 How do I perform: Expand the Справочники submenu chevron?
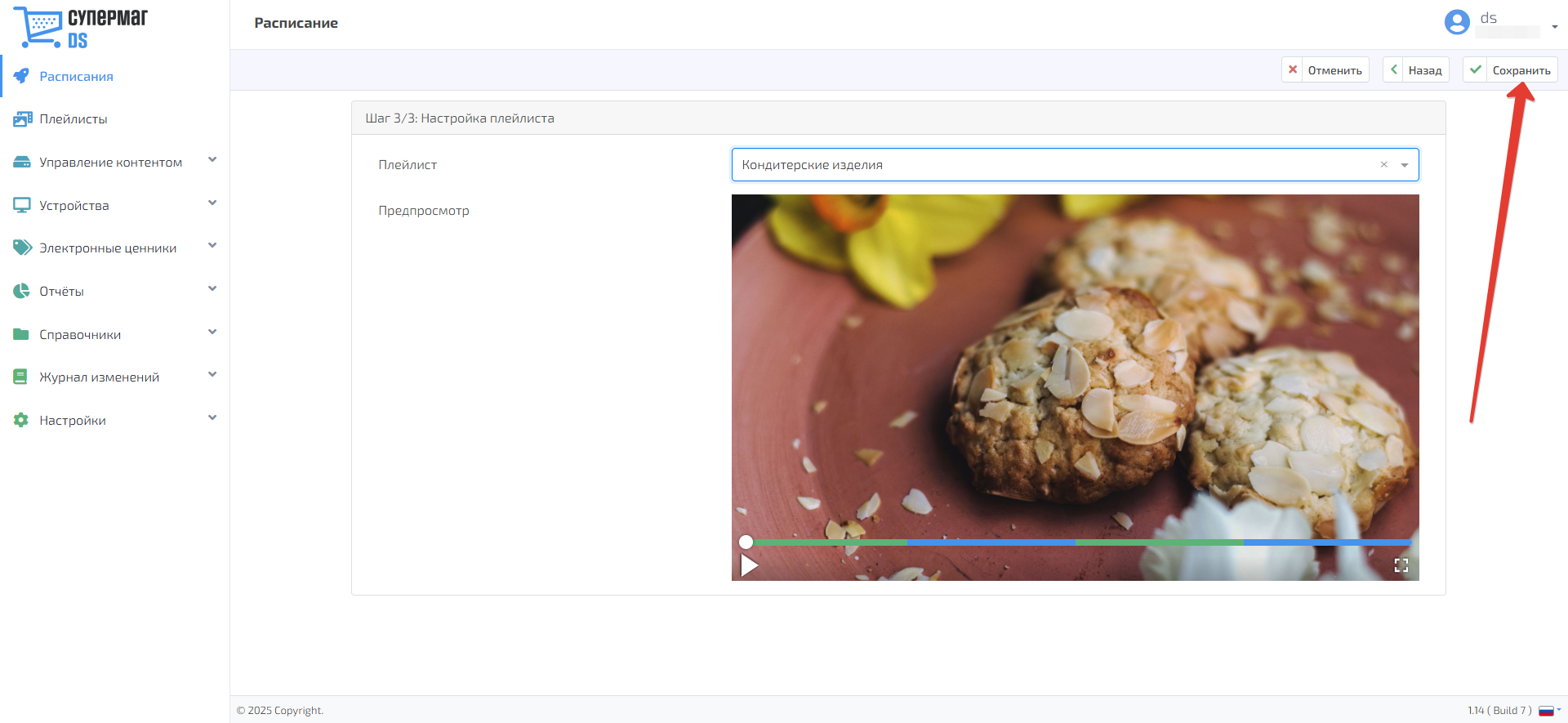point(212,332)
